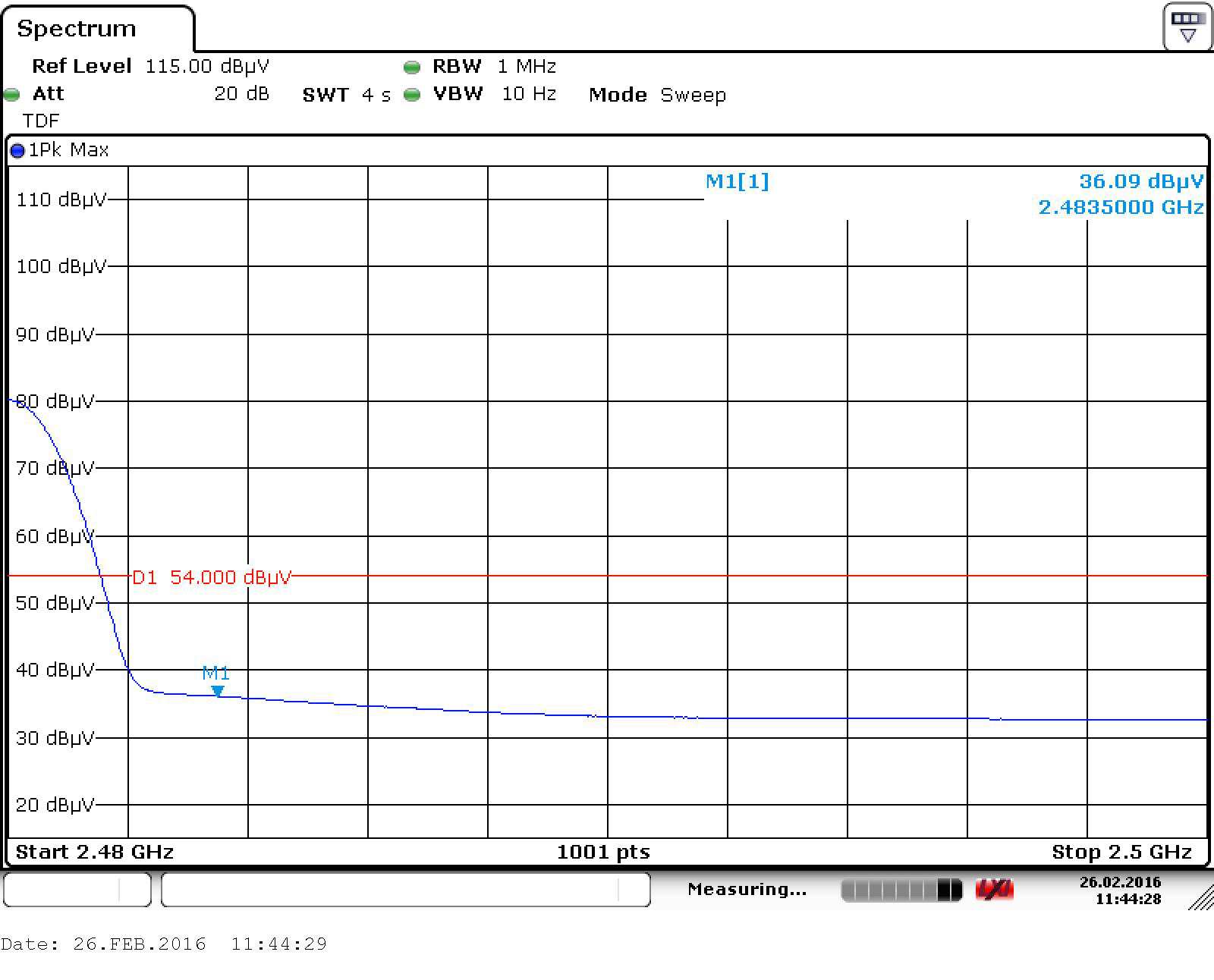Click the green dot beside RBW
Image resolution: width=1214 pixels, height=980 pixels.
[412, 68]
